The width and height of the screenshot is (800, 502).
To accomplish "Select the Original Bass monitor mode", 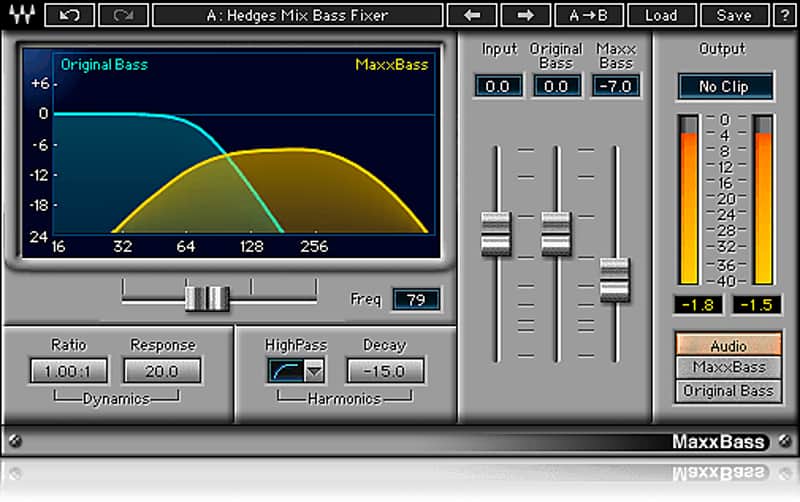I will coord(728,391).
